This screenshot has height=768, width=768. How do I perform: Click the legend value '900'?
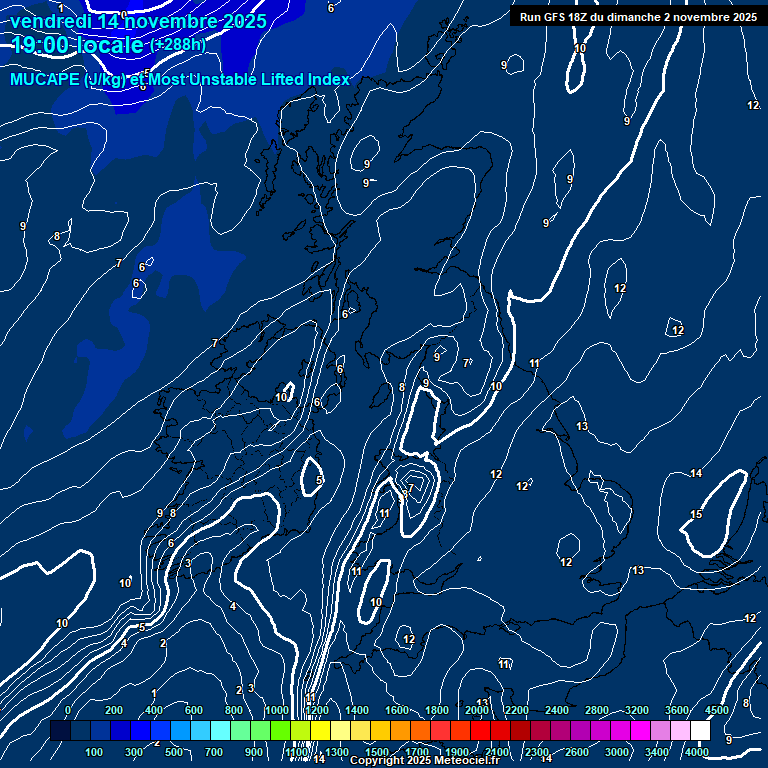tap(254, 752)
